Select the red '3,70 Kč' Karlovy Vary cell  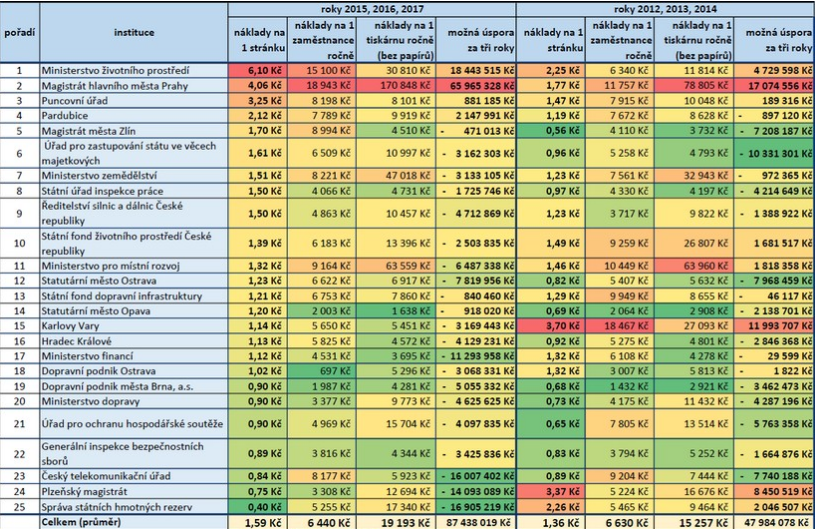tap(551, 326)
